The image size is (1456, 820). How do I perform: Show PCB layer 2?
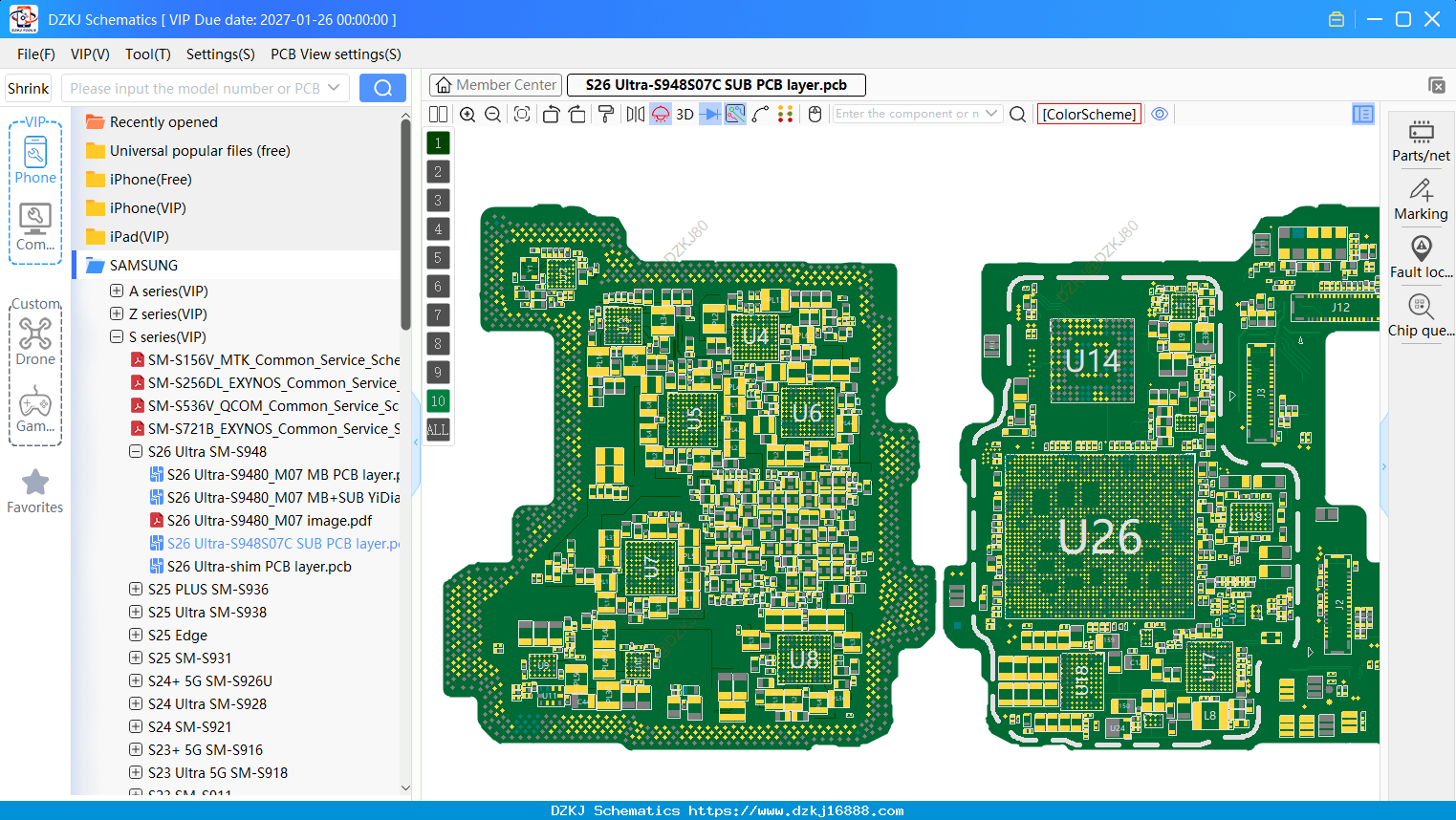pyautogui.click(x=438, y=172)
